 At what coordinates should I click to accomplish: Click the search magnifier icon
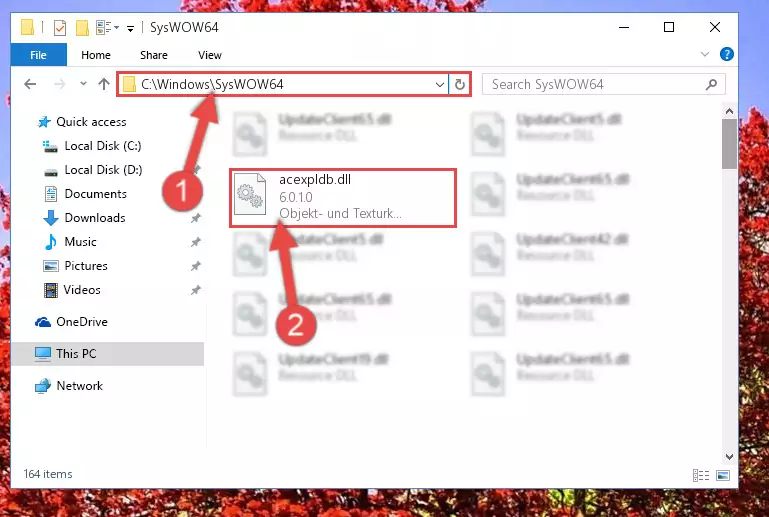pyautogui.click(x=711, y=84)
